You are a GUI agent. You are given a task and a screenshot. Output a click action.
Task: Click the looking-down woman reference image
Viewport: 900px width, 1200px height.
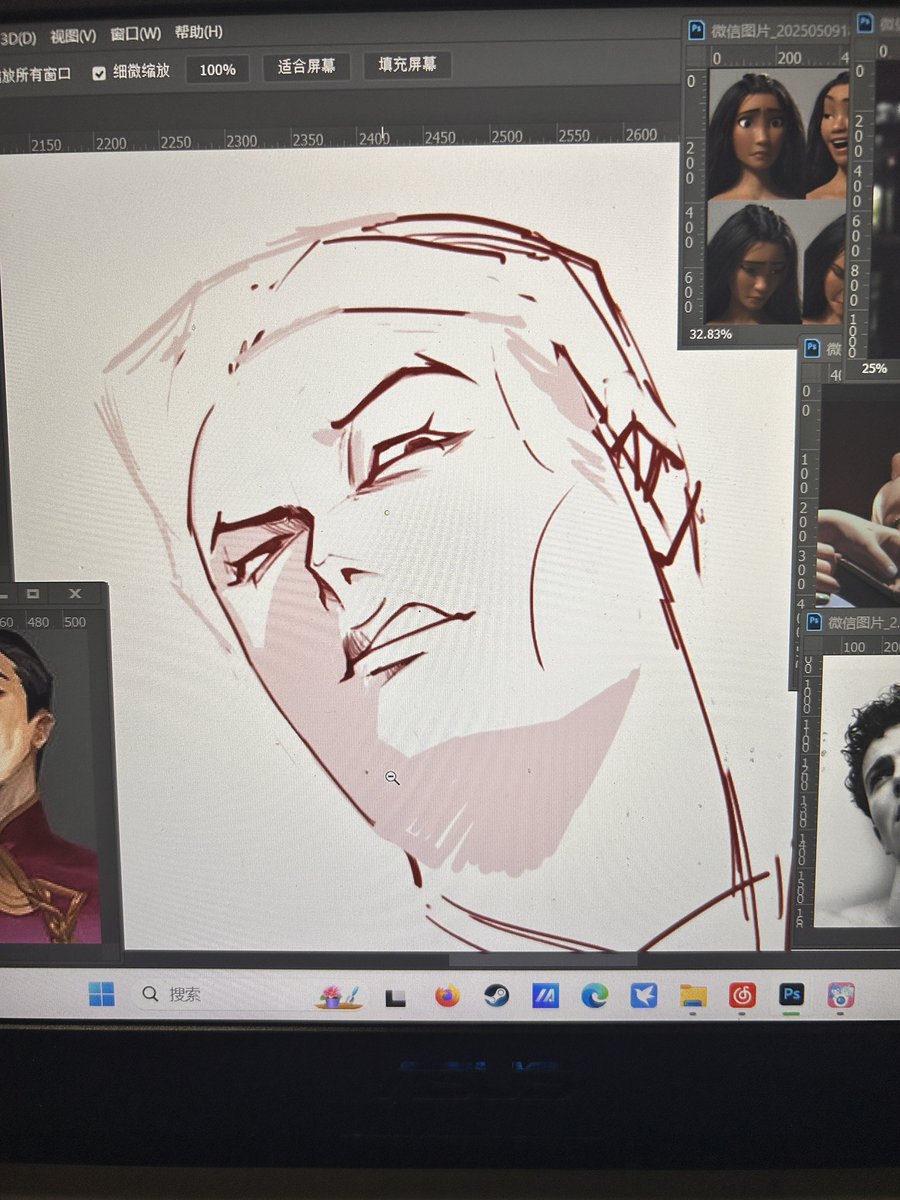(x=755, y=262)
